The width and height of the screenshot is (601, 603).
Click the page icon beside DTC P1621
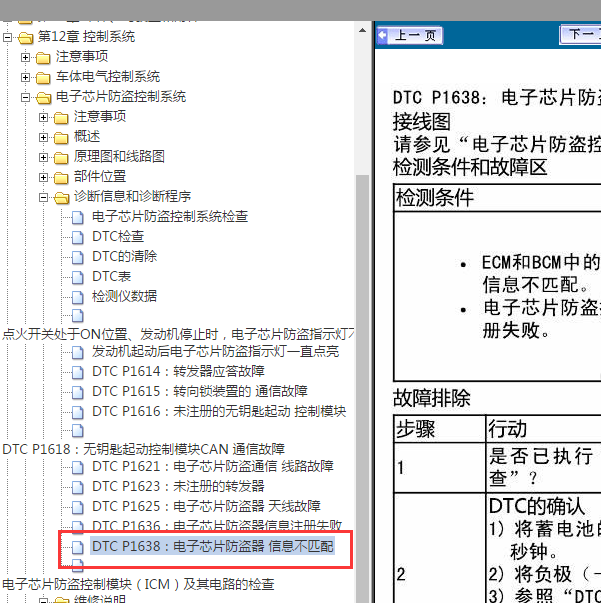pyautogui.click(x=78, y=468)
